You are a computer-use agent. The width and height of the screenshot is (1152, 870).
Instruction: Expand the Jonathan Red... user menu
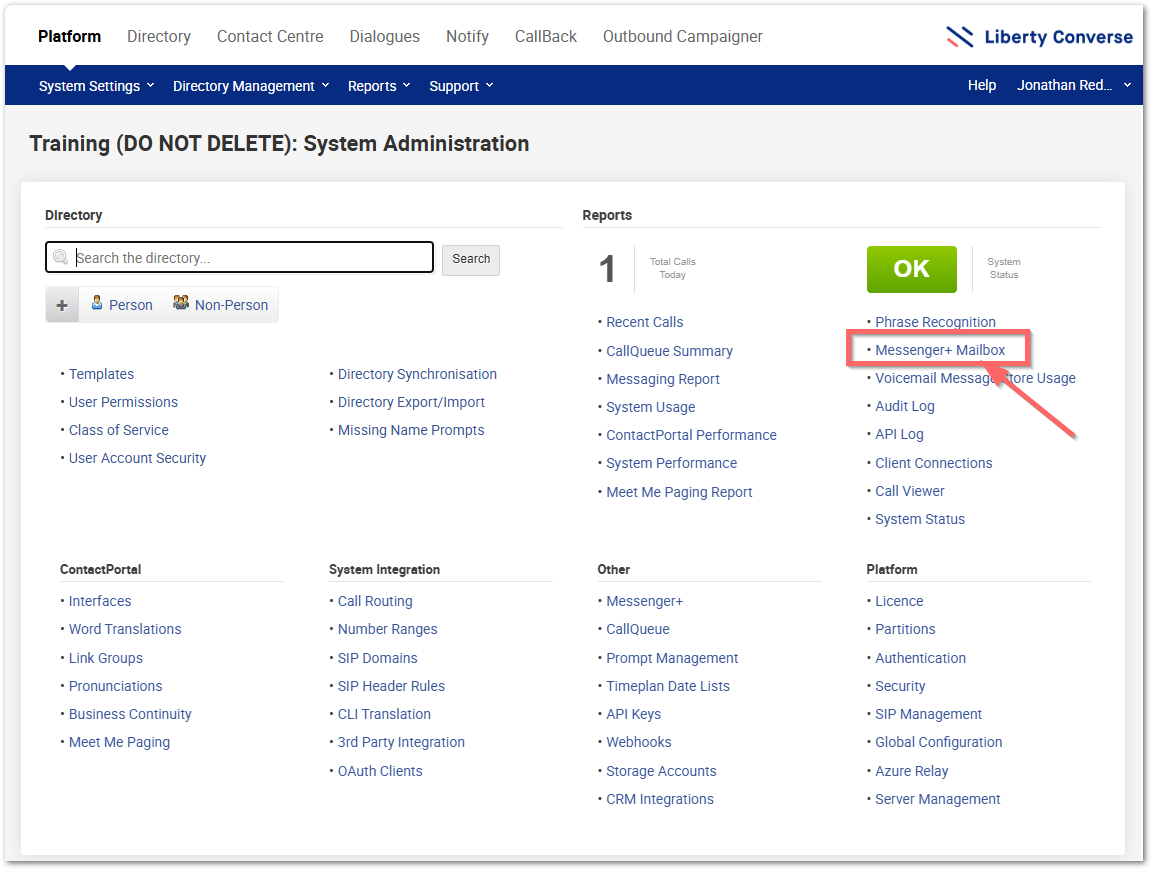pos(1073,85)
